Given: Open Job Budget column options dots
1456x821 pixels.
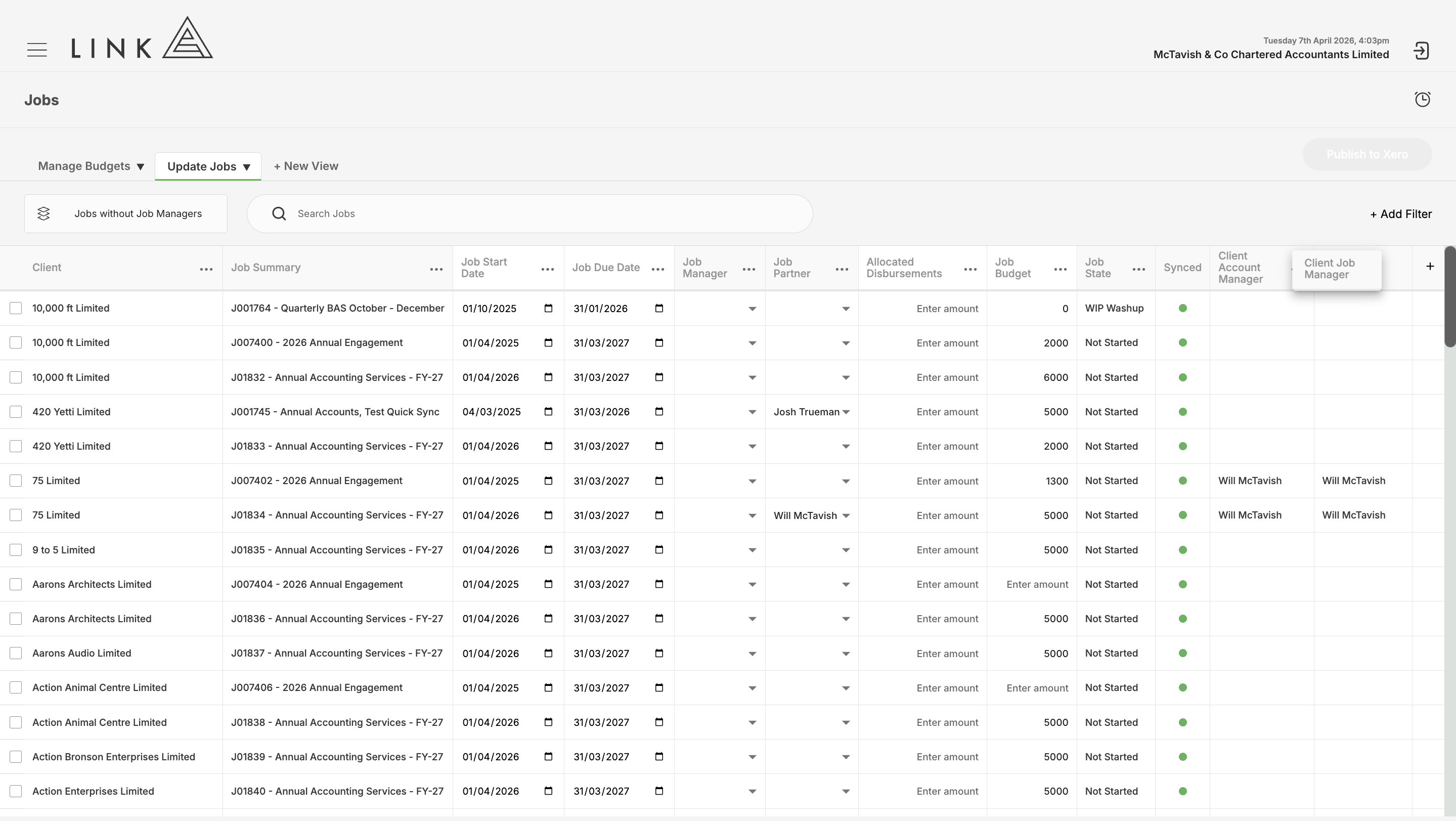Looking at the screenshot, I should (1061, 269).
